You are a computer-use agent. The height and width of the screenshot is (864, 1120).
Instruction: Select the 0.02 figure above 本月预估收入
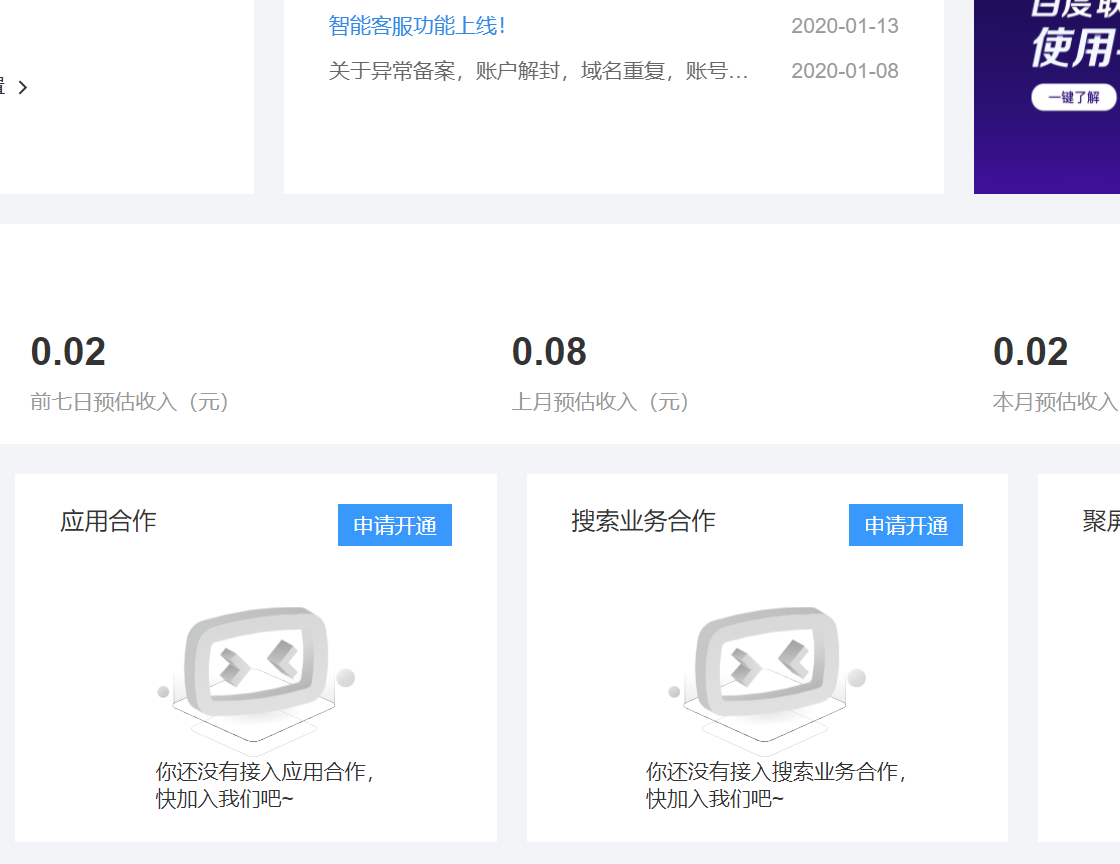tap(1030, 352)
